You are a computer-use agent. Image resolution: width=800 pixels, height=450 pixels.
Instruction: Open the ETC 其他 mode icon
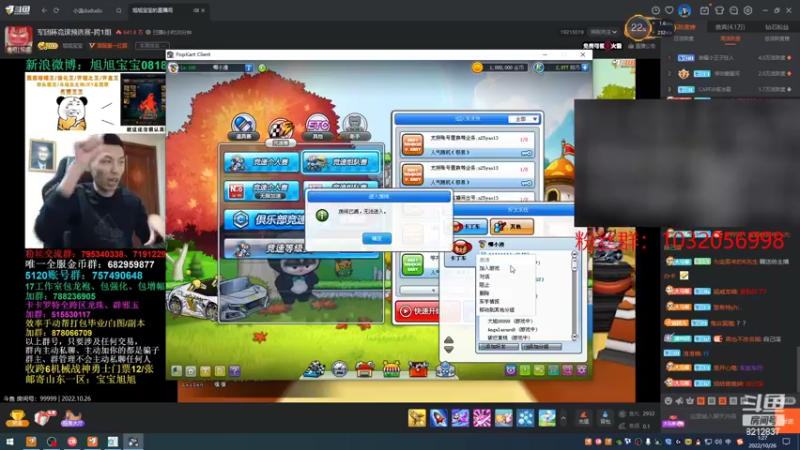(x=317, y=127)
